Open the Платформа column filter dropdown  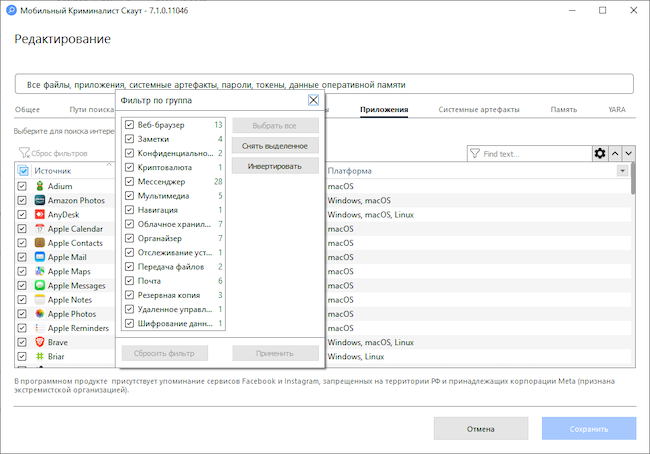pos(622,171)
